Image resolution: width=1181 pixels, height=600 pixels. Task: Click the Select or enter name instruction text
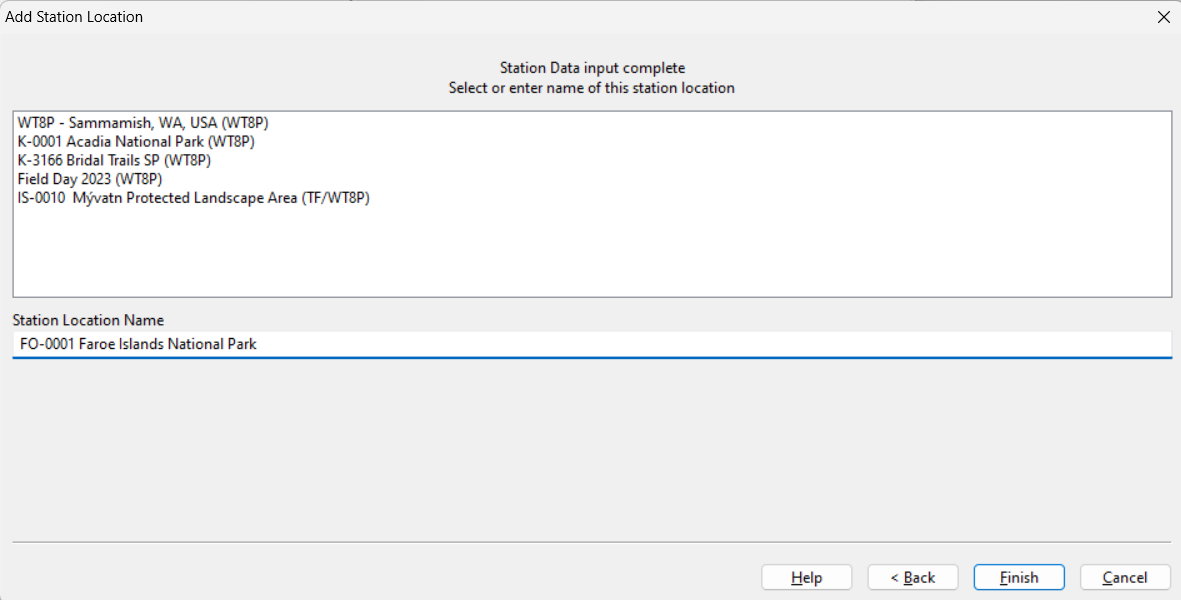coord(592,88)
